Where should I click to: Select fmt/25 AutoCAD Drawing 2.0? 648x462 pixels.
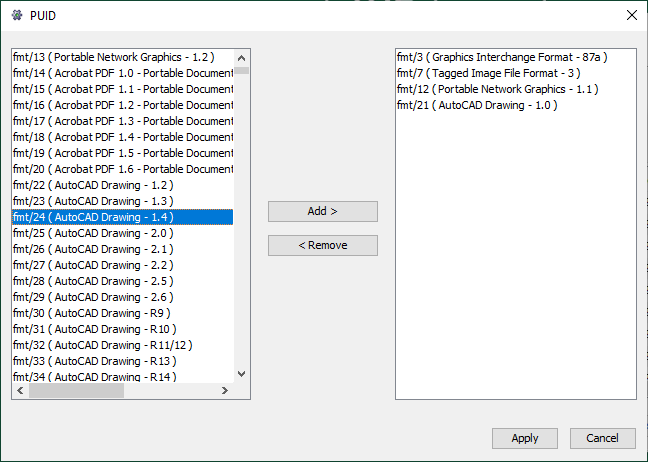click(x=123, y=233)
